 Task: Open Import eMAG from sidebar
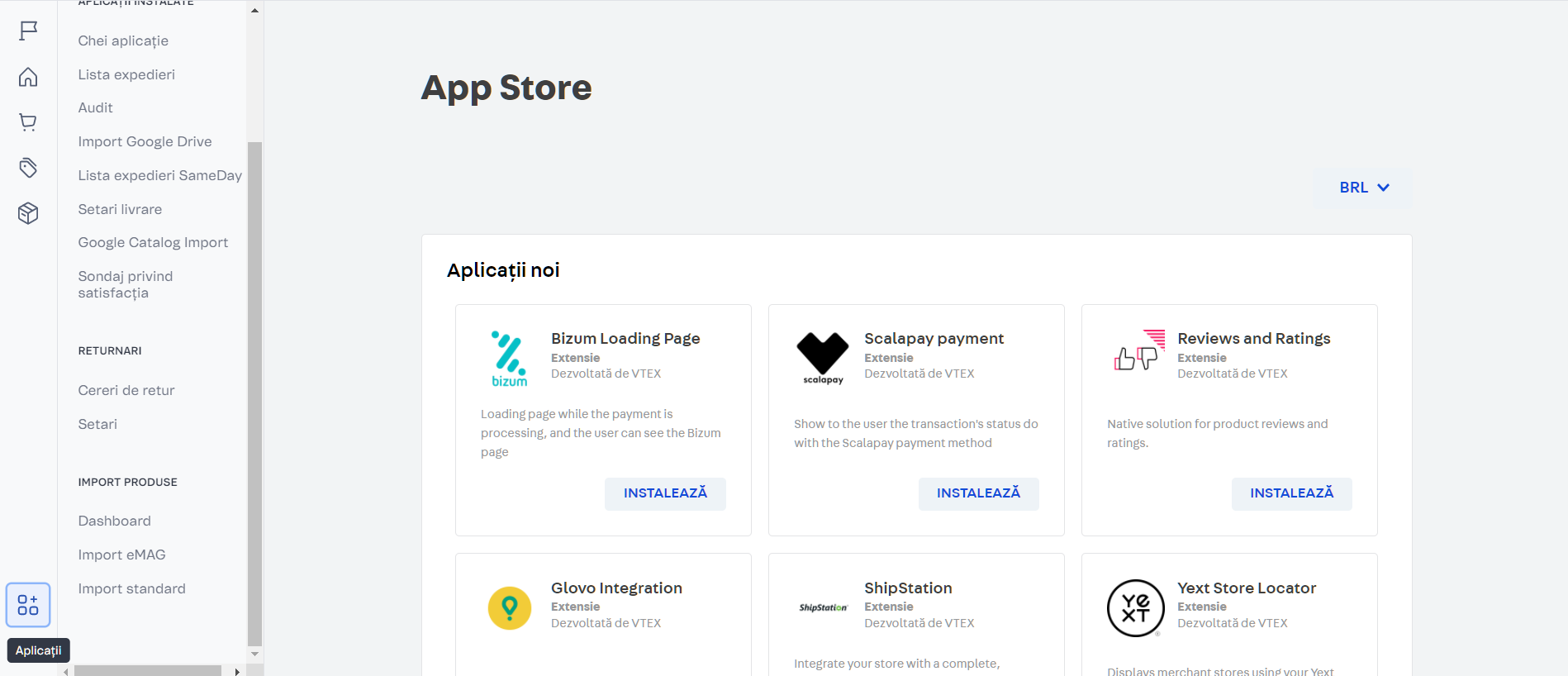(x=122, y=555)
